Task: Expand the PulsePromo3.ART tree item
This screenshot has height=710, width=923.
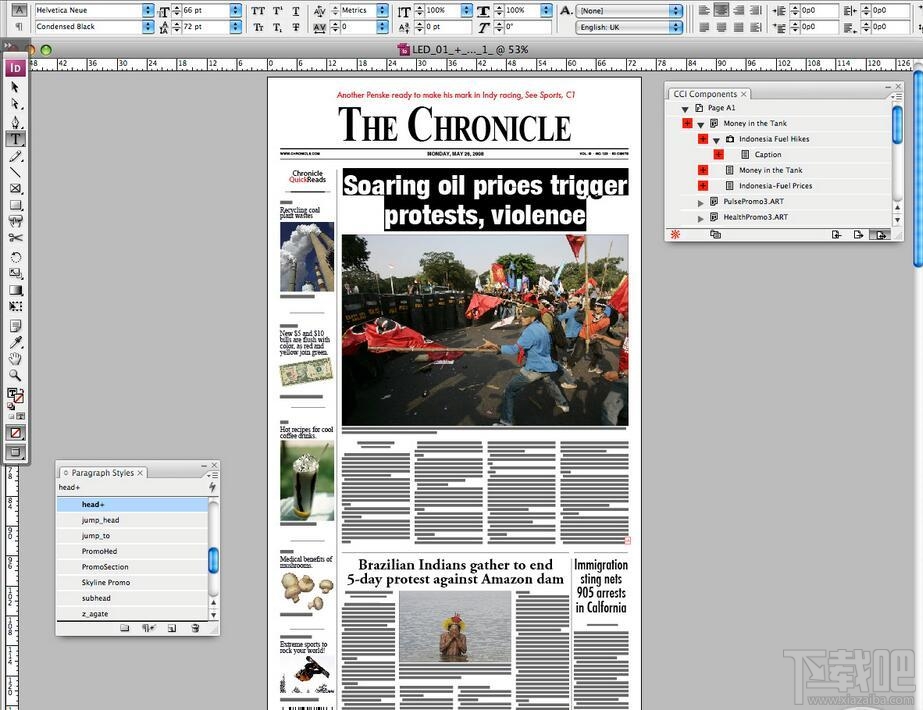Action: (701, 201)
